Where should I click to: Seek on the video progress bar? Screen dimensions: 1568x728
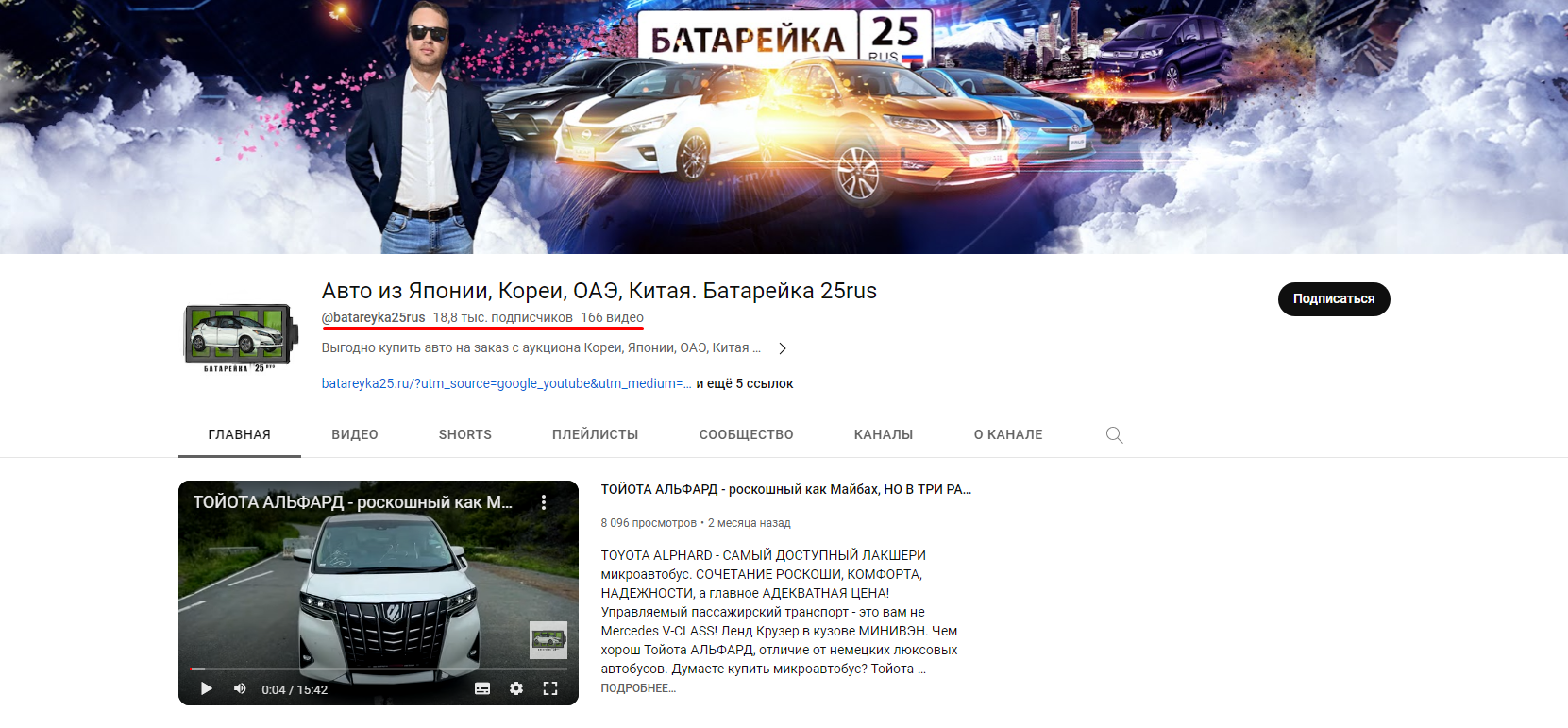[x=379, y=669]
